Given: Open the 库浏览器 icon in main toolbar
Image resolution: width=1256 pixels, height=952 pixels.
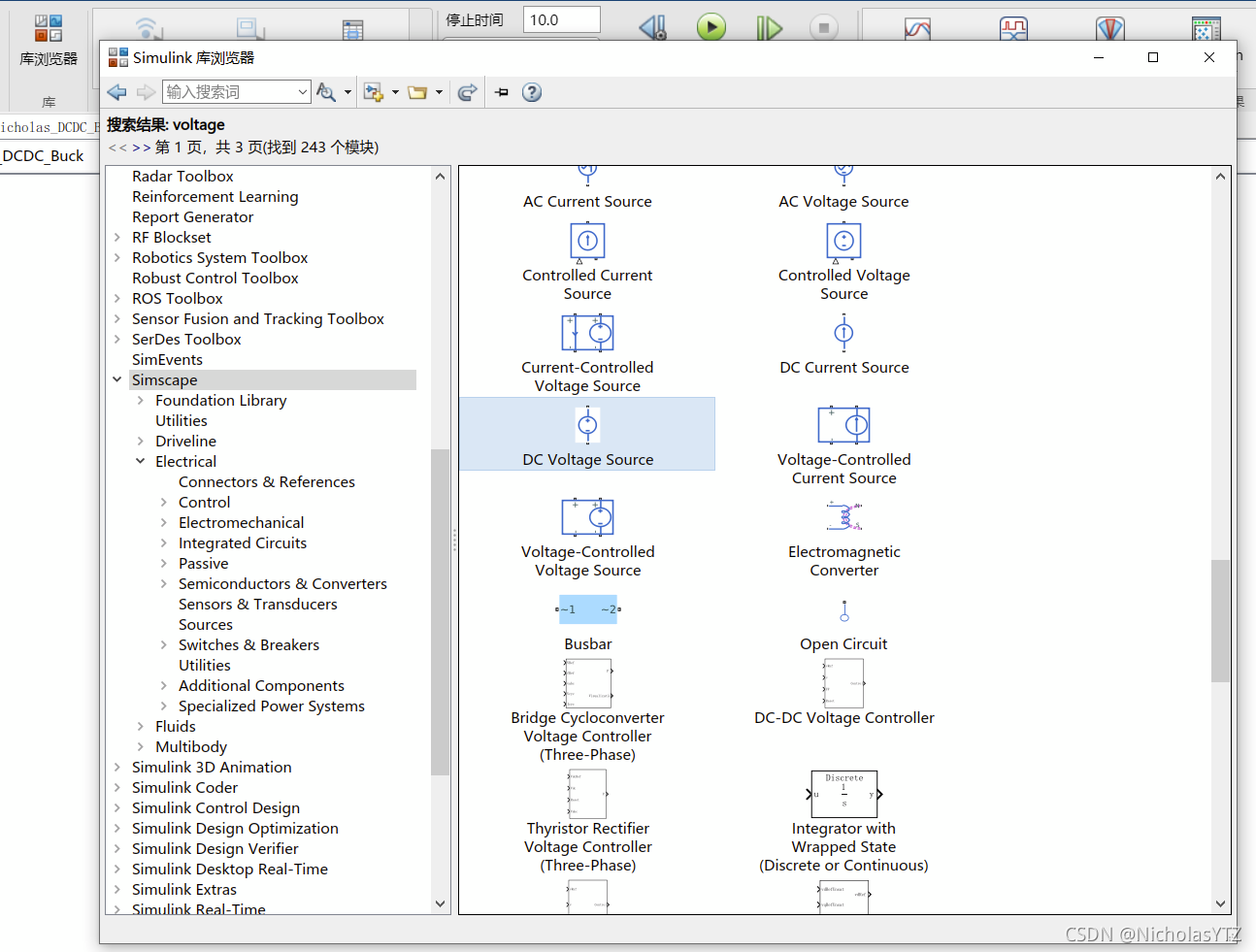Looking at the screenshot, I should 49,41.
